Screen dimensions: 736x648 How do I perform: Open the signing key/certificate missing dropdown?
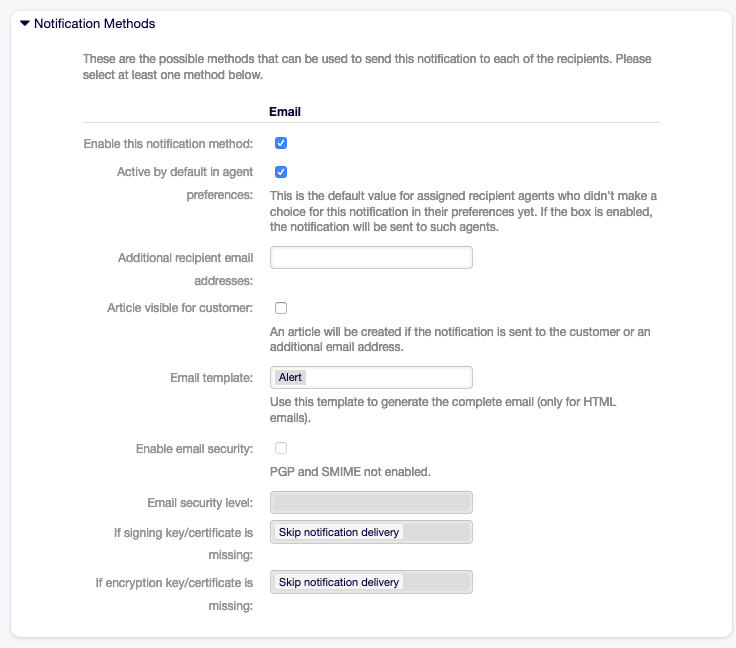click(x=371, y=532)
